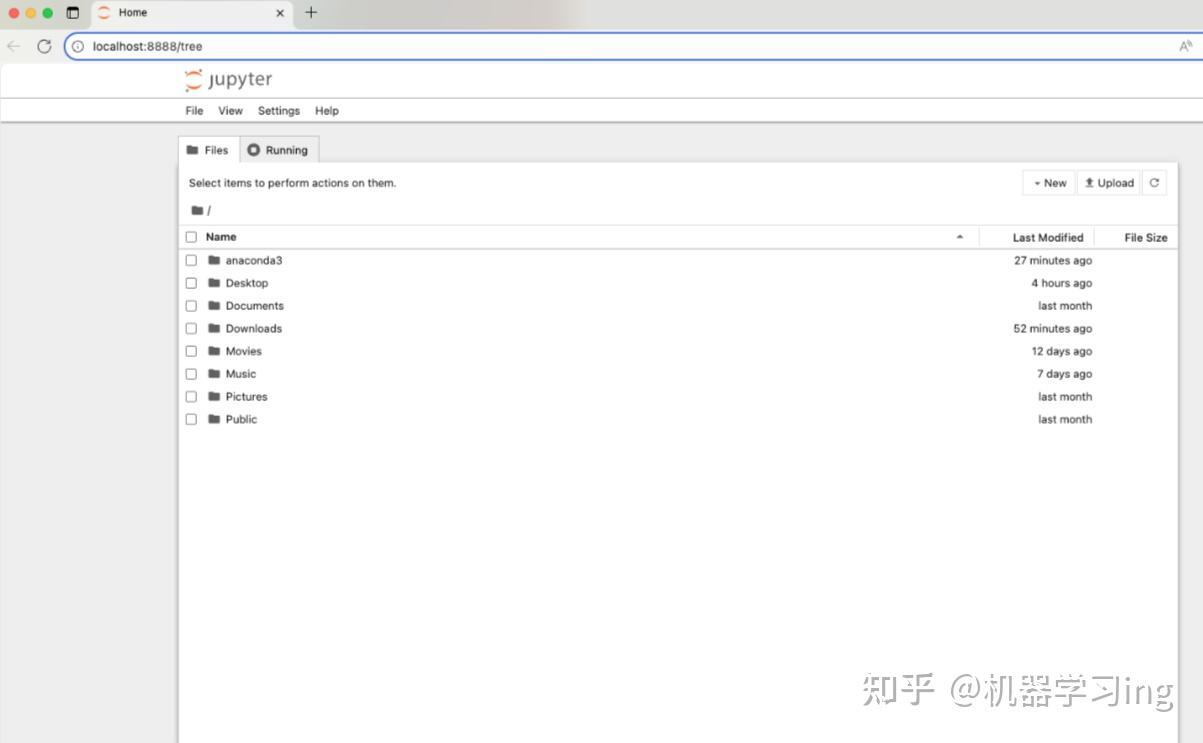This screenshot has width=1203, height=743.
Task: Toggle the Name column sort arrow
Action: (x=959, y=237)
